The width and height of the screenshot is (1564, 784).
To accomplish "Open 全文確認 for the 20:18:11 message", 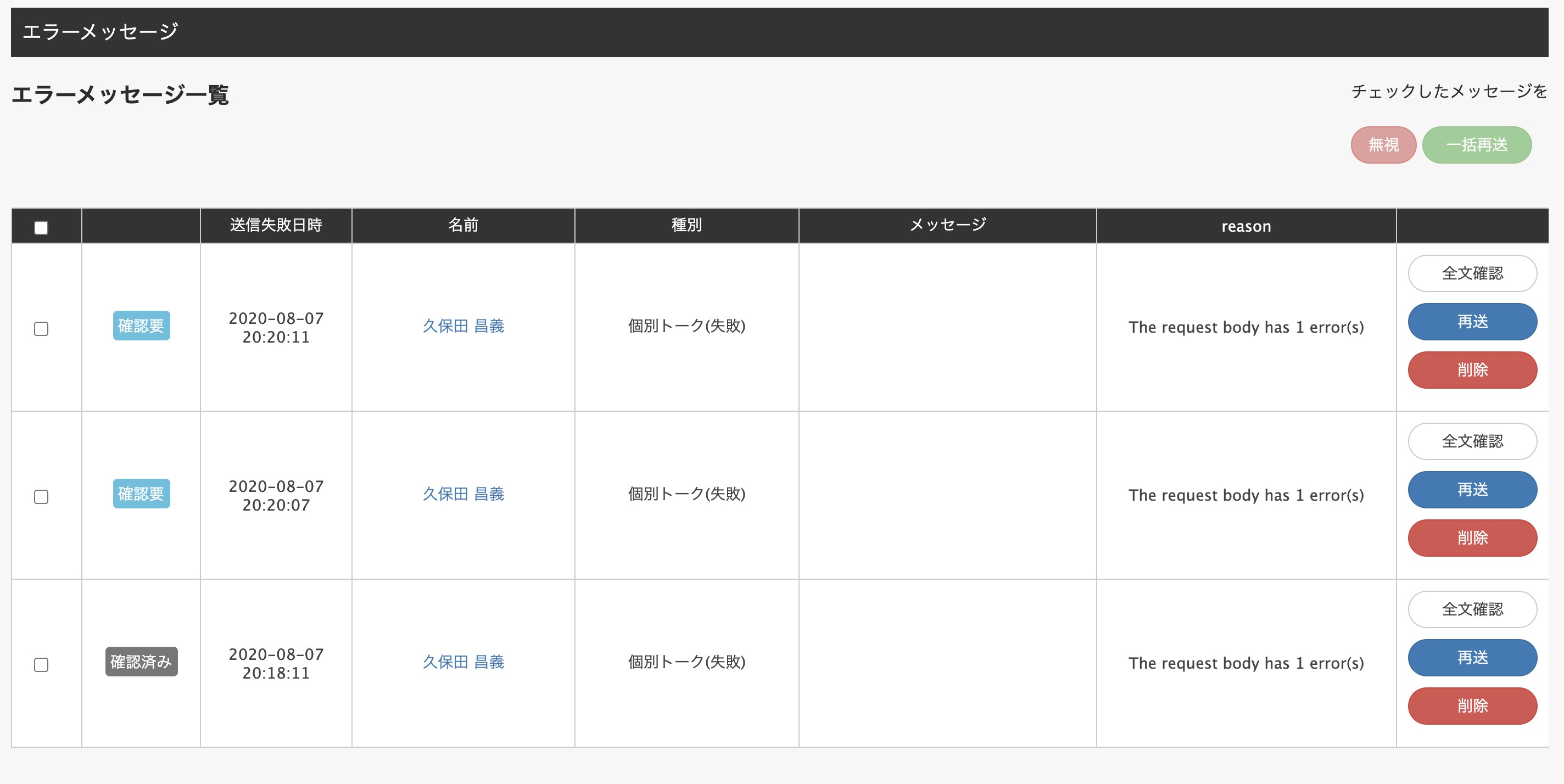I will (1472, 609).
